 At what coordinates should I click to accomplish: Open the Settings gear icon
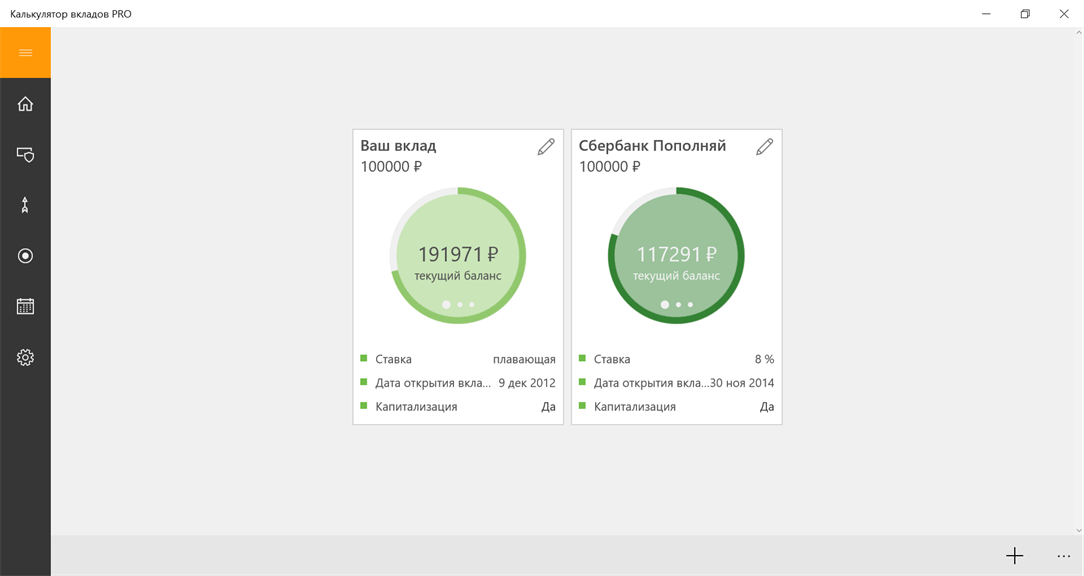pyautogui.click(x=25, y=357)
